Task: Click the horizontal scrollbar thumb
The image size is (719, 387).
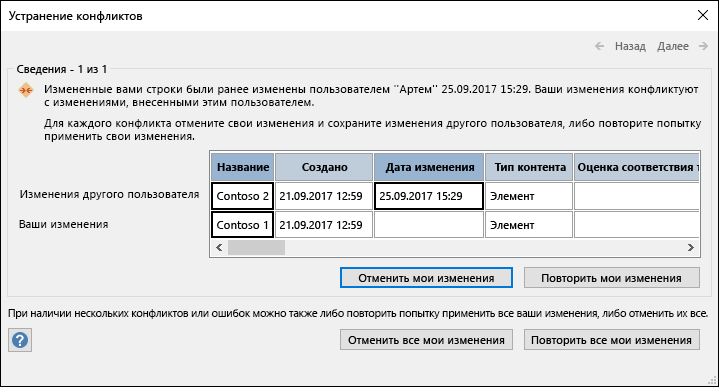Action: click(256, 248)
